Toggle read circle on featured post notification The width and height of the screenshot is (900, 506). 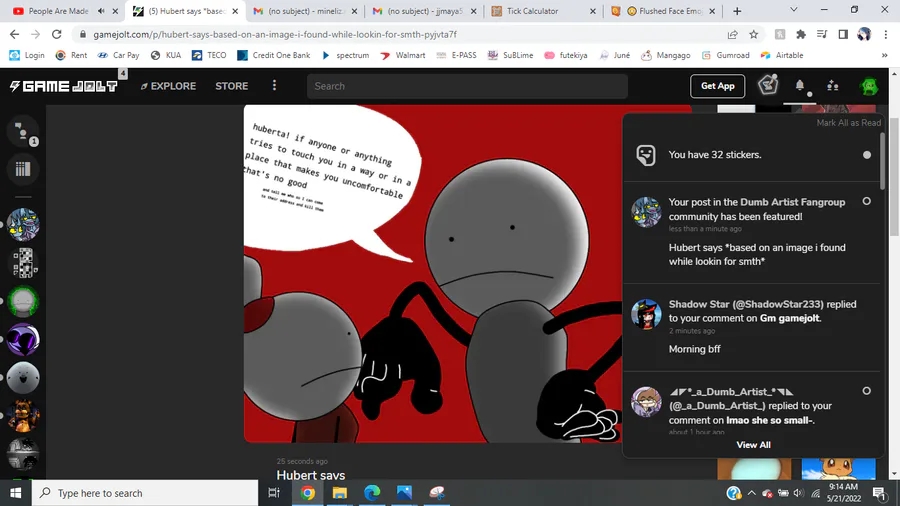tap(867, 201)
